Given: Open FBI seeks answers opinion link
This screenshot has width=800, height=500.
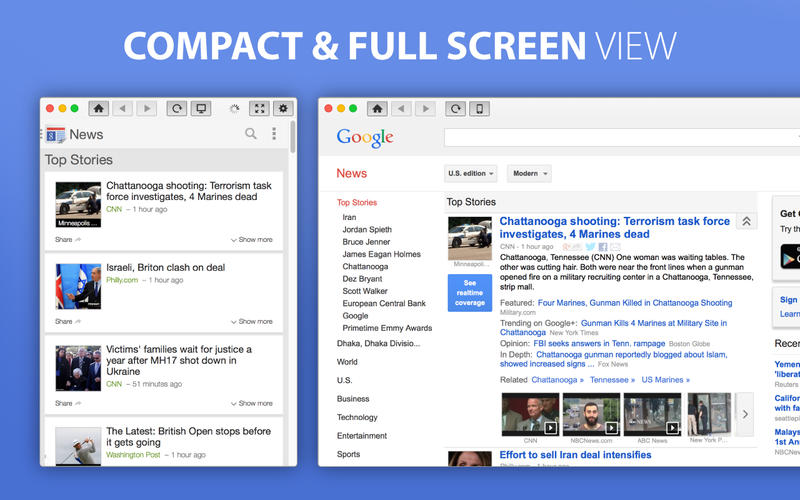Looking at the screenshot, I should click(599, 343).
